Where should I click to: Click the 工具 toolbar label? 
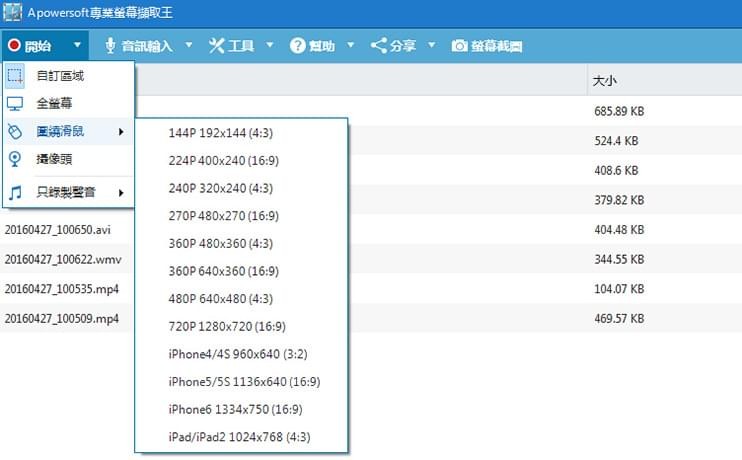click(241, 46)
